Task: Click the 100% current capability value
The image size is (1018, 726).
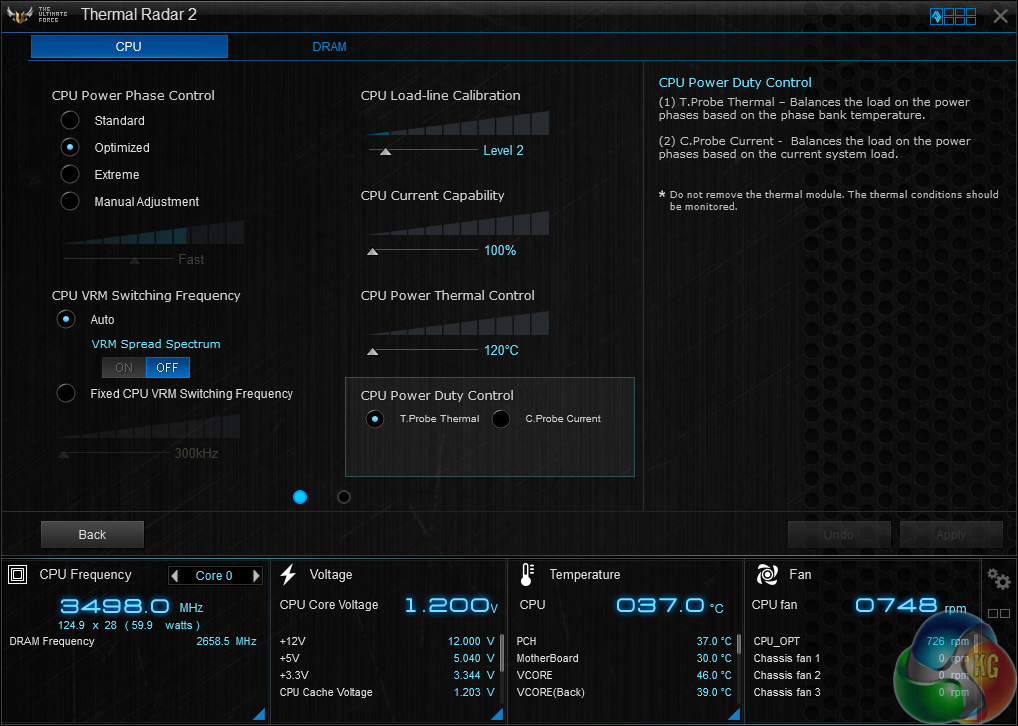Action: click(x=500, y=251)
